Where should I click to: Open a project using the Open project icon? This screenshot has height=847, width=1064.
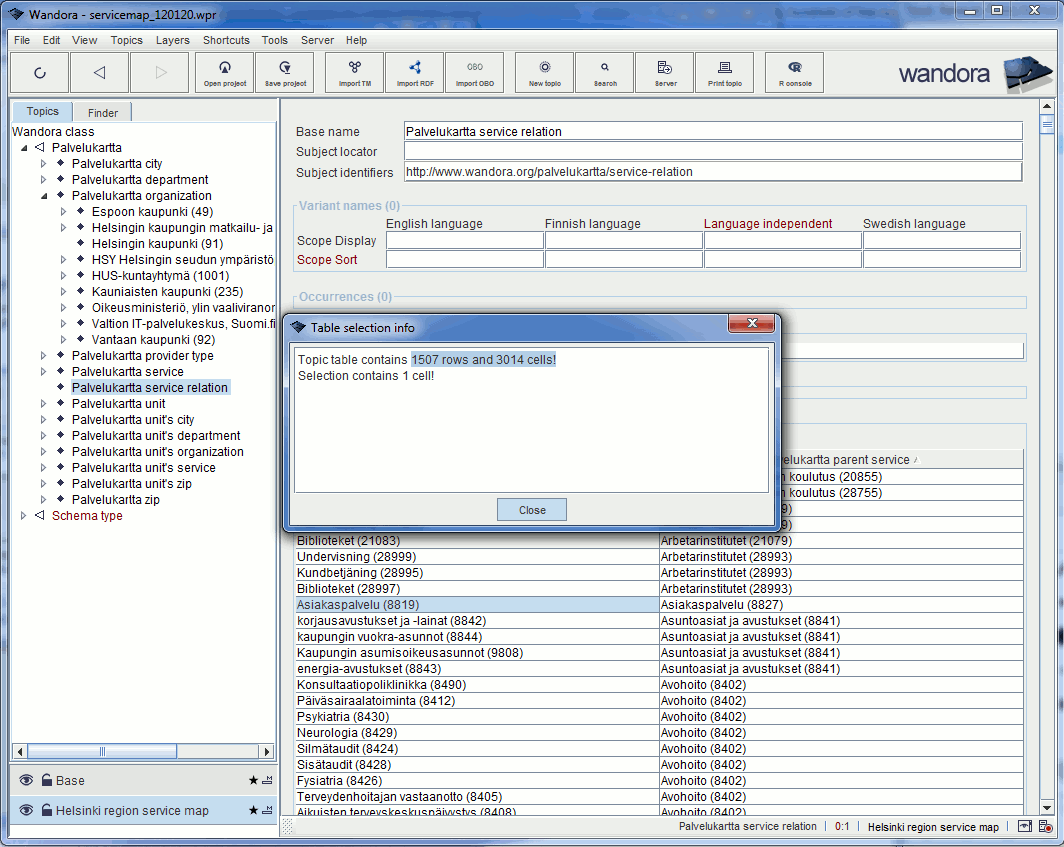(x=224, y=72)
